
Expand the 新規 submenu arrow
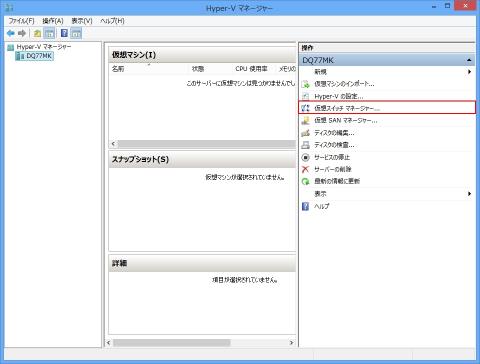tap(469, 72)
